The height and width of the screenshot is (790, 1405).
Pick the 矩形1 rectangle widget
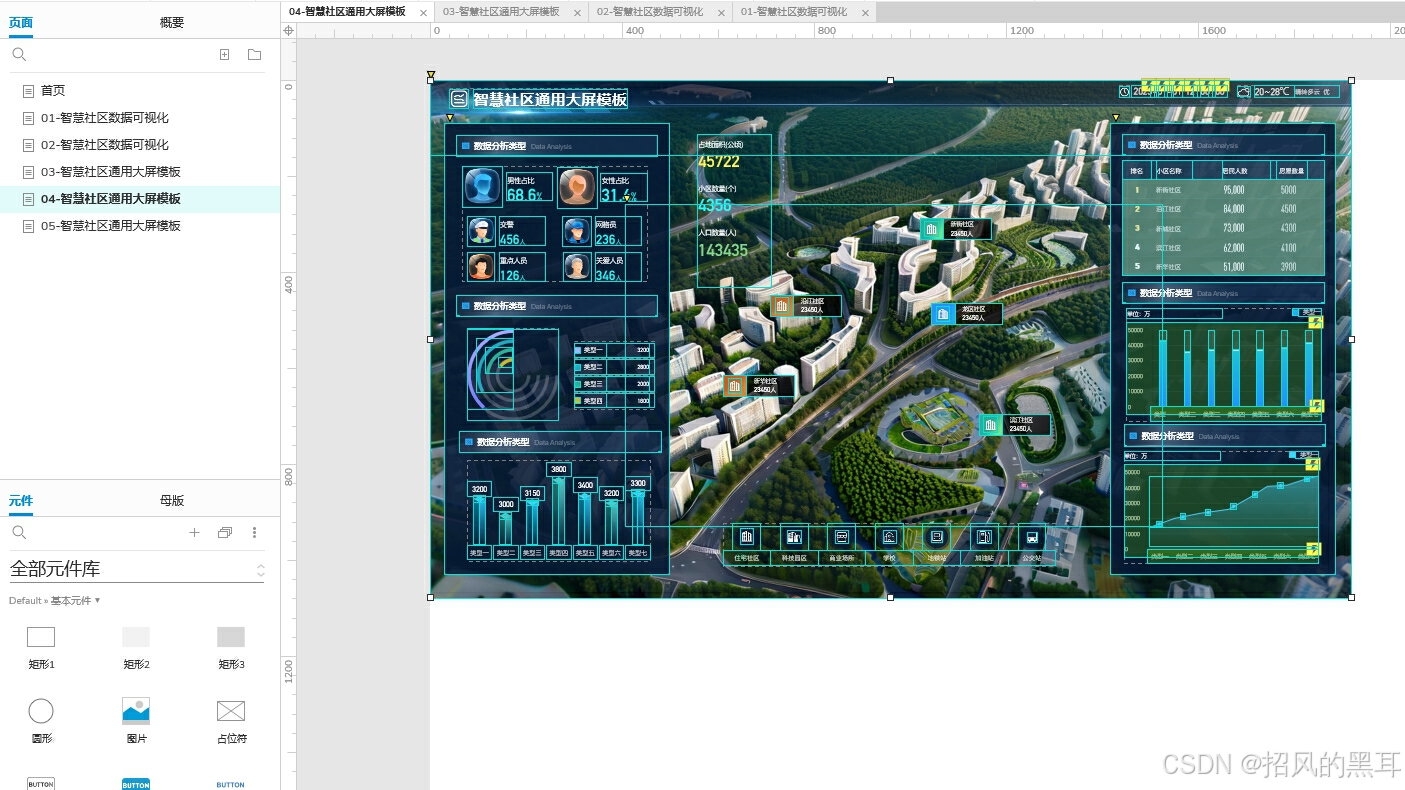click(x=41, y=637)
